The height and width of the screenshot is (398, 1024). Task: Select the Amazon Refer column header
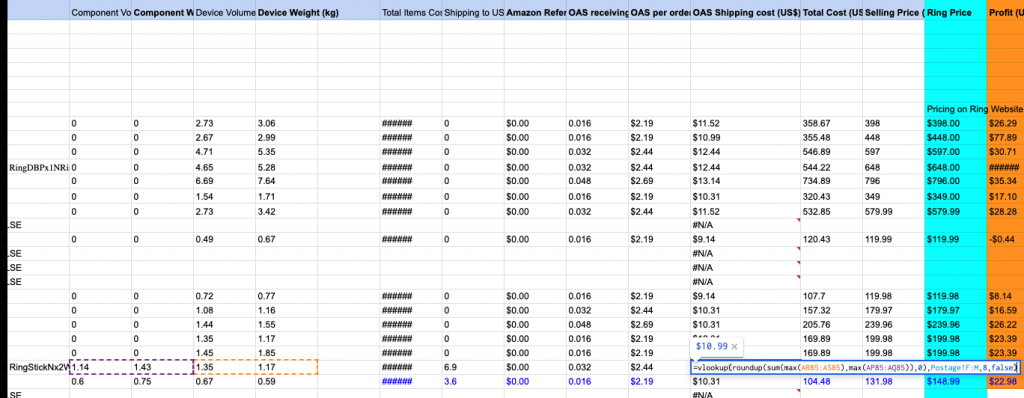click(x=535, y=12)
